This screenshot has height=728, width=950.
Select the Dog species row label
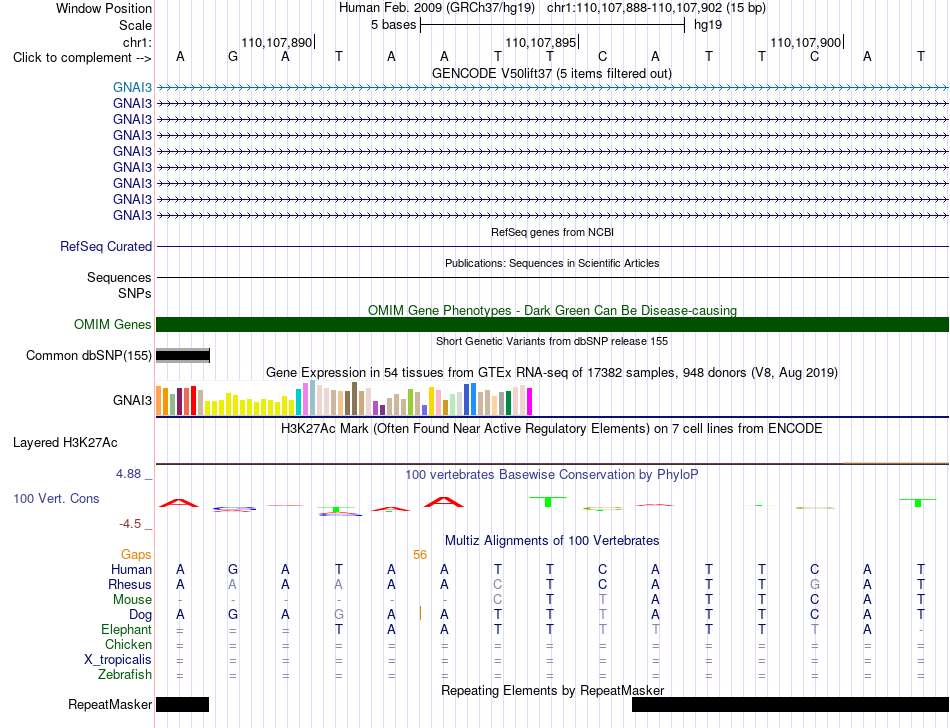(x=141, y=615)
